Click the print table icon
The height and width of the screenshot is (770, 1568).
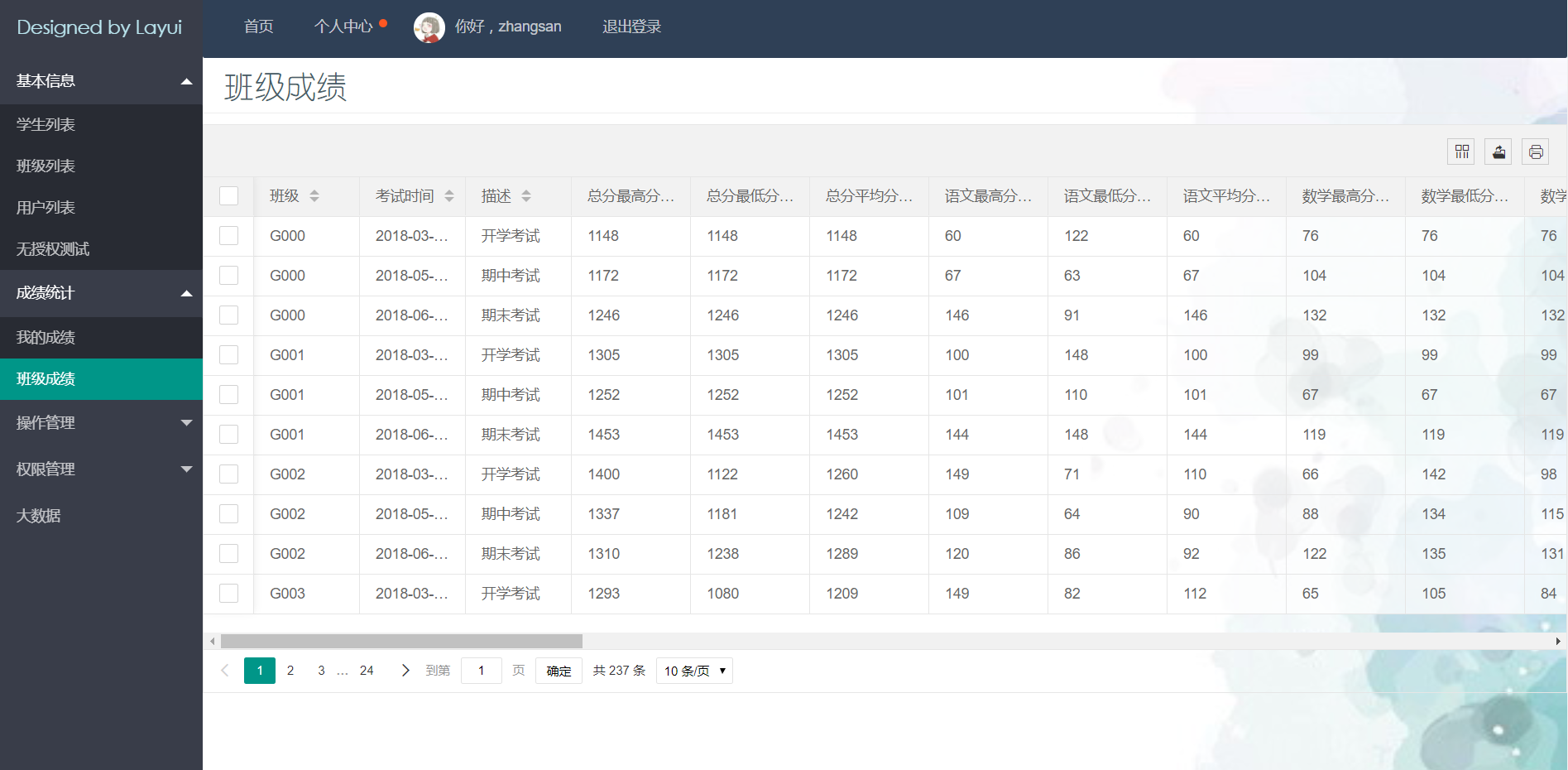pos(1536,152)
